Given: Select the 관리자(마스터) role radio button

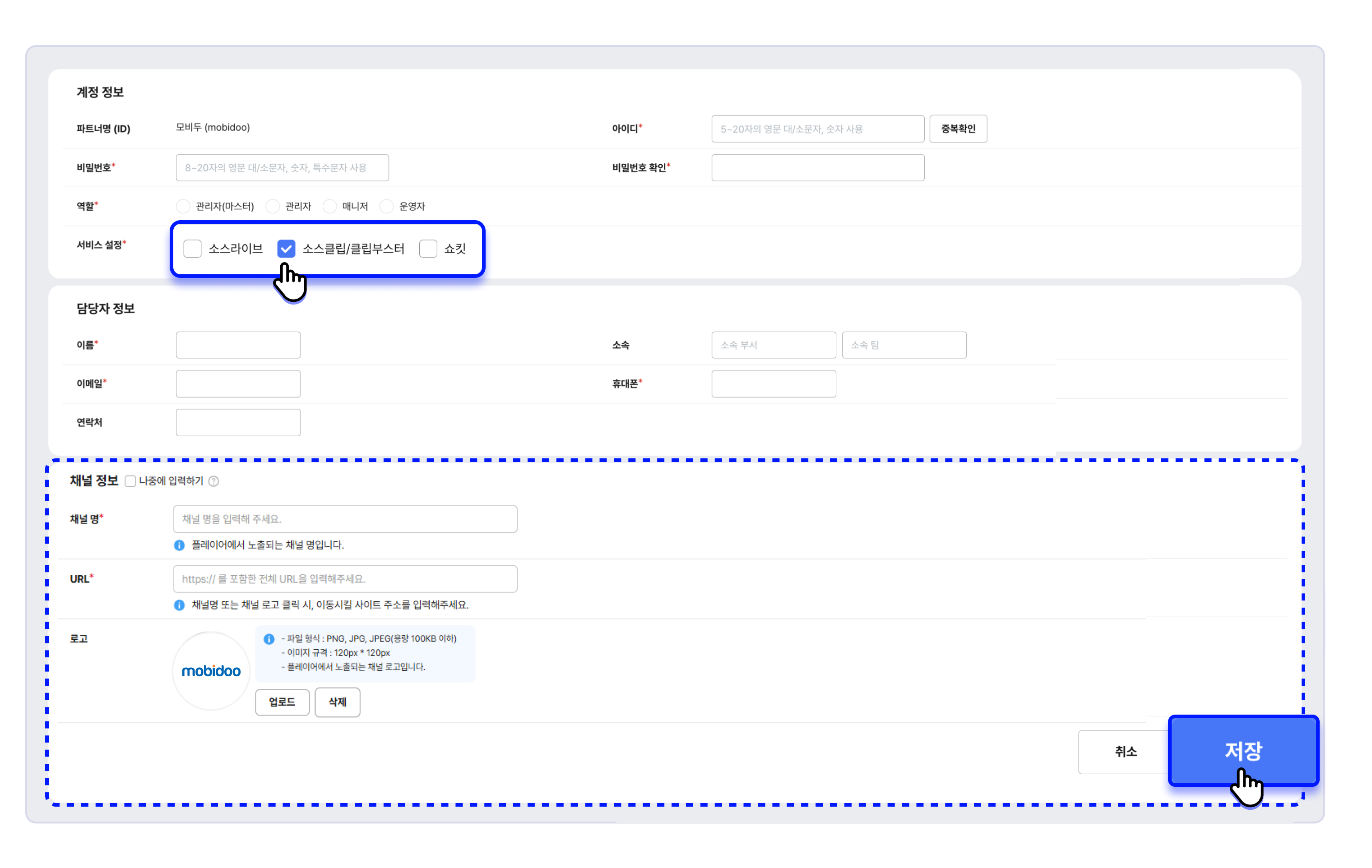Looking at the screenshot, I should [x=183, y=206].
